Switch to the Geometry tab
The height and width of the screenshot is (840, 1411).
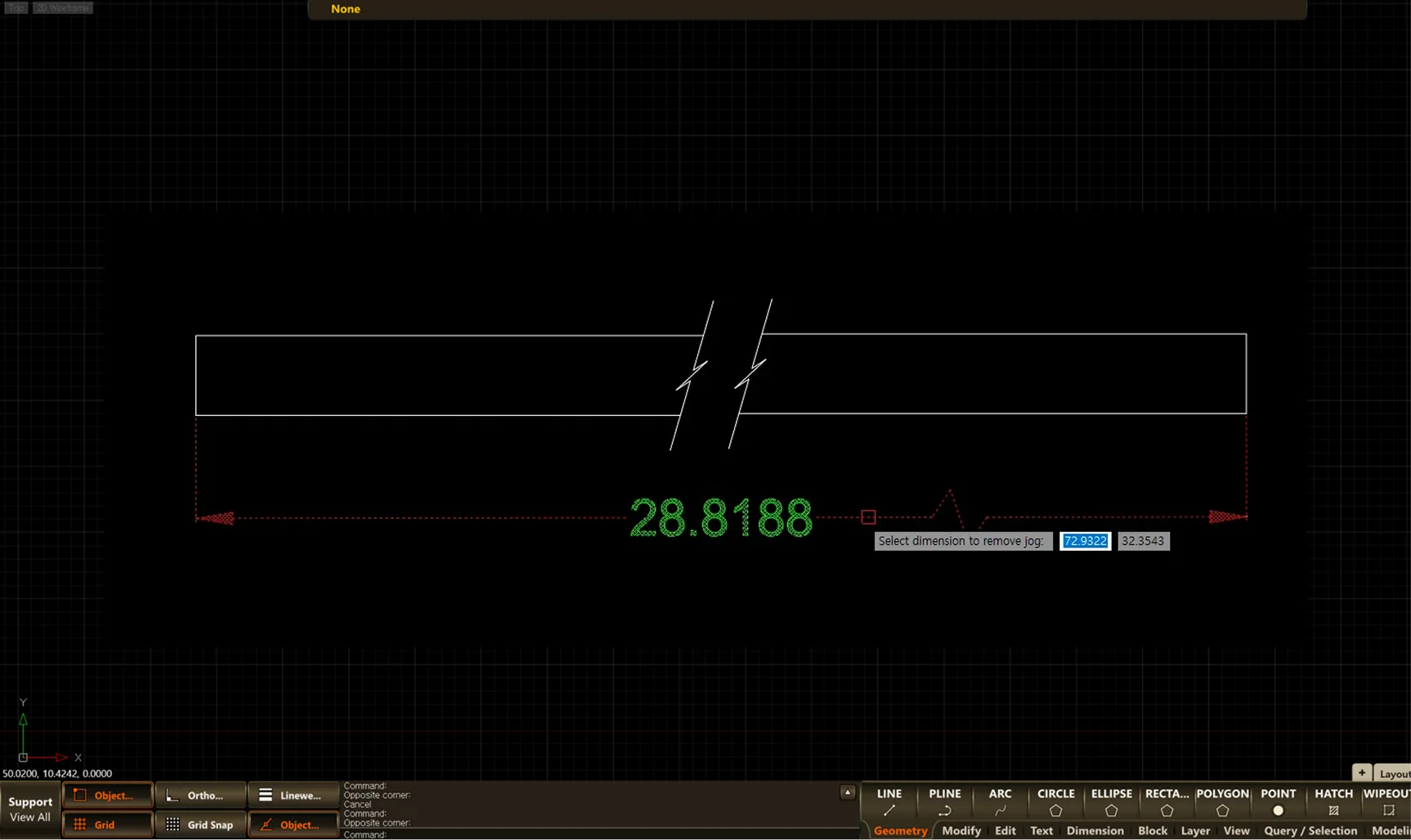[x=900, y=830]
